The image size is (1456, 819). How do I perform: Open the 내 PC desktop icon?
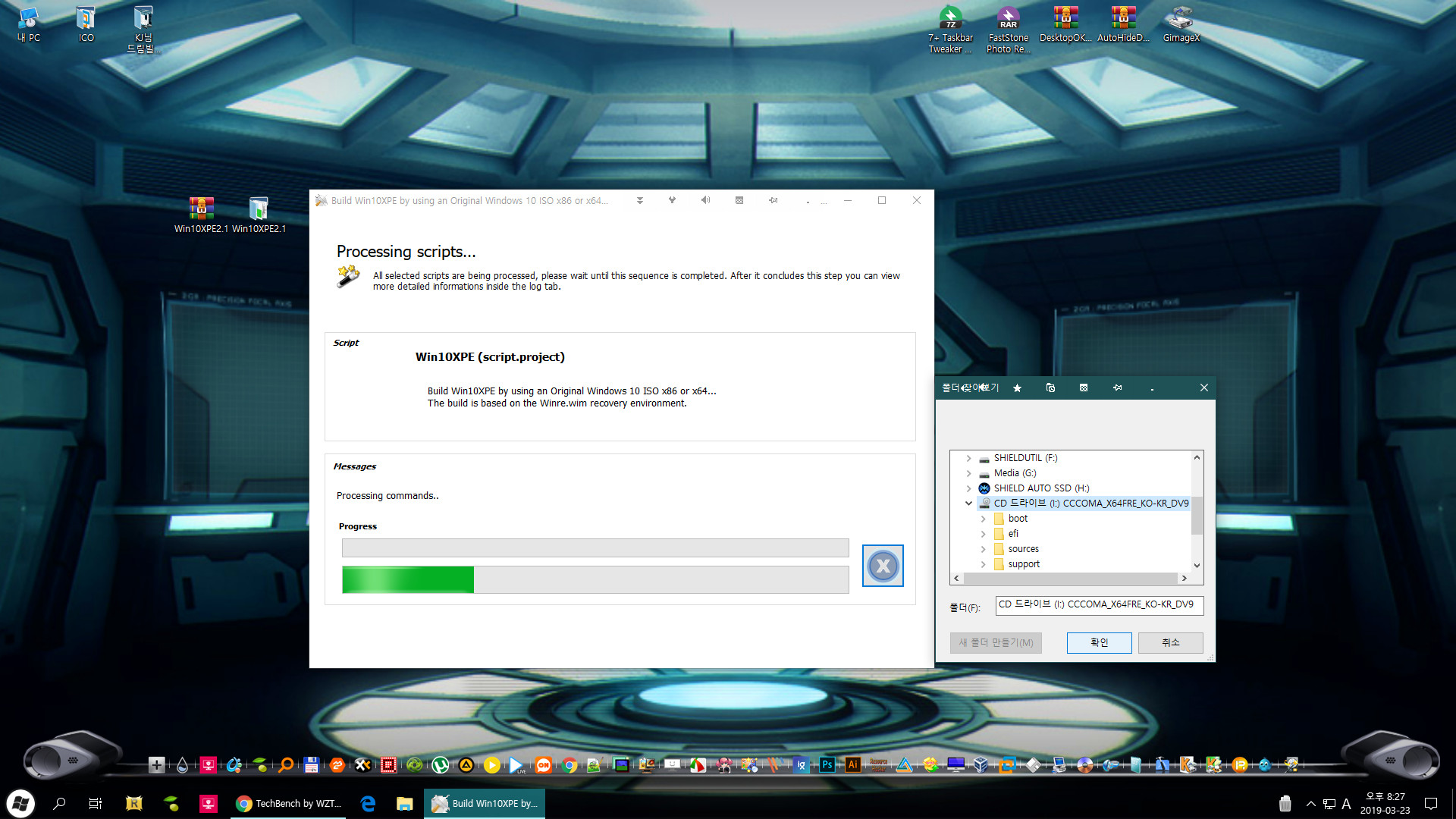(28, 24)
